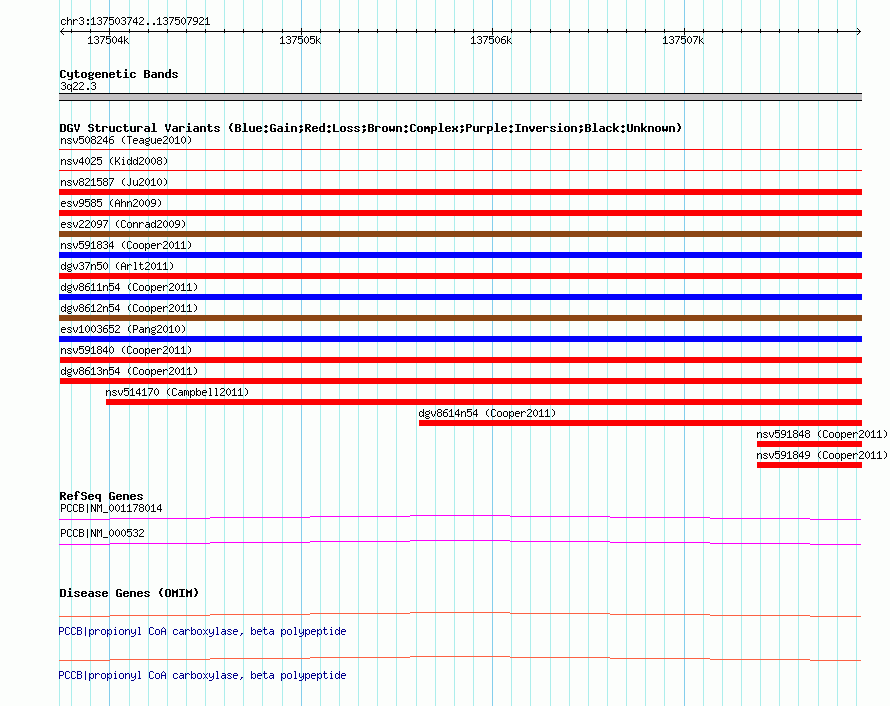
Task: Click the 137504k ruler position label
Action: coord(108,40)
